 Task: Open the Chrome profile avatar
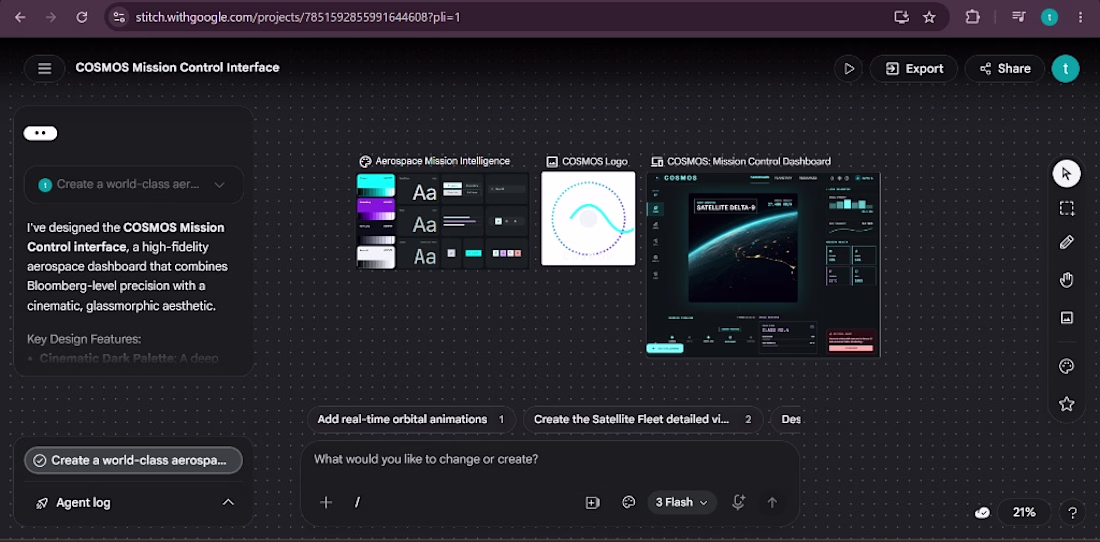(x=1049, y=17)
